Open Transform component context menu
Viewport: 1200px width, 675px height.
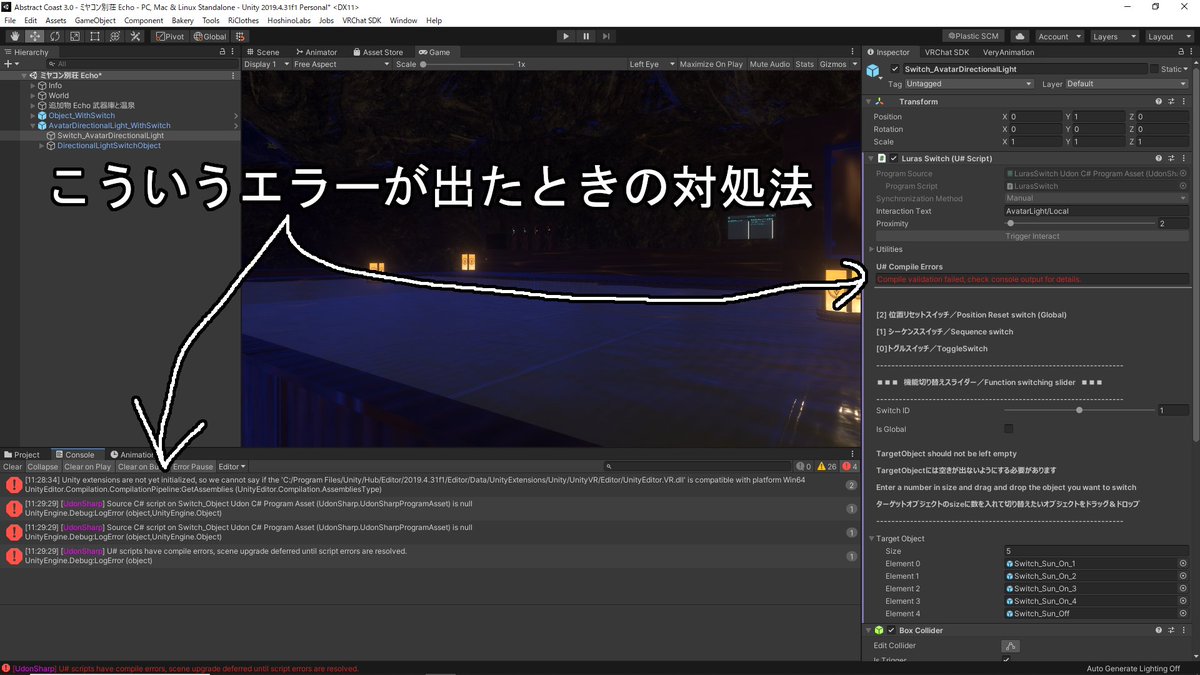pyautogui.click(x=1182, y=101)
